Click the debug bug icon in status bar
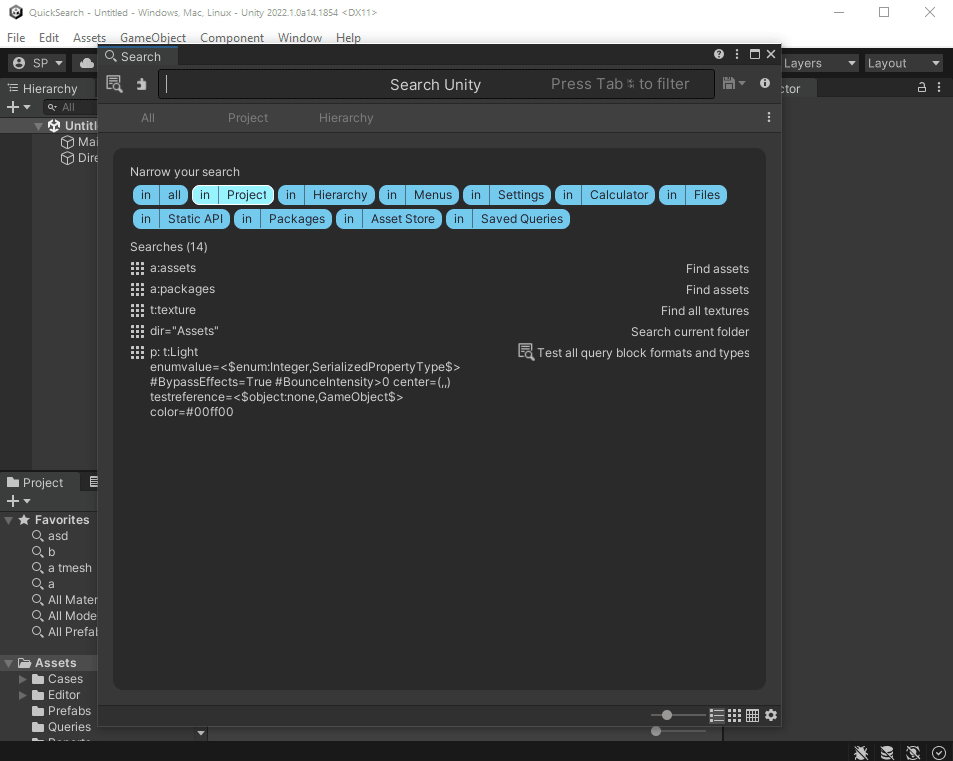Screen dimensions: 953x761 click(861, 752)
